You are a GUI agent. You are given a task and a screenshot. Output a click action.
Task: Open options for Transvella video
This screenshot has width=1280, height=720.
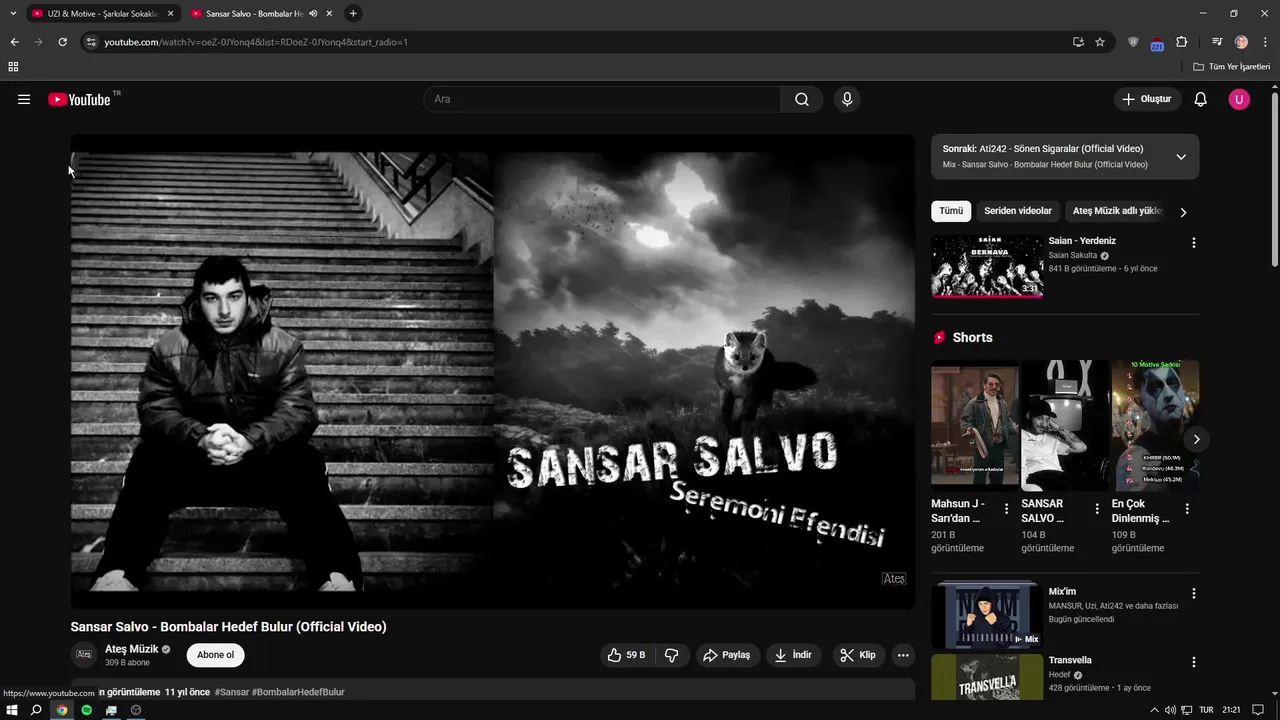(1193, 663)
